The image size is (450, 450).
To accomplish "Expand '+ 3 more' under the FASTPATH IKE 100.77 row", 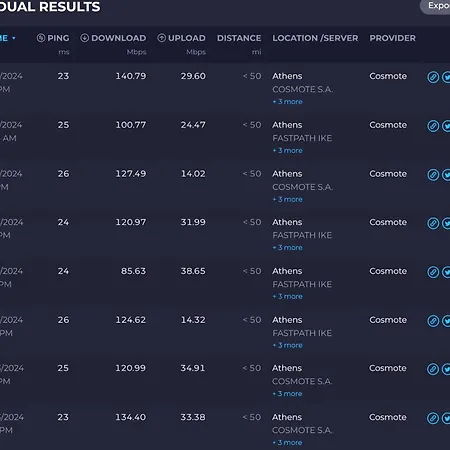I will 287,151.
